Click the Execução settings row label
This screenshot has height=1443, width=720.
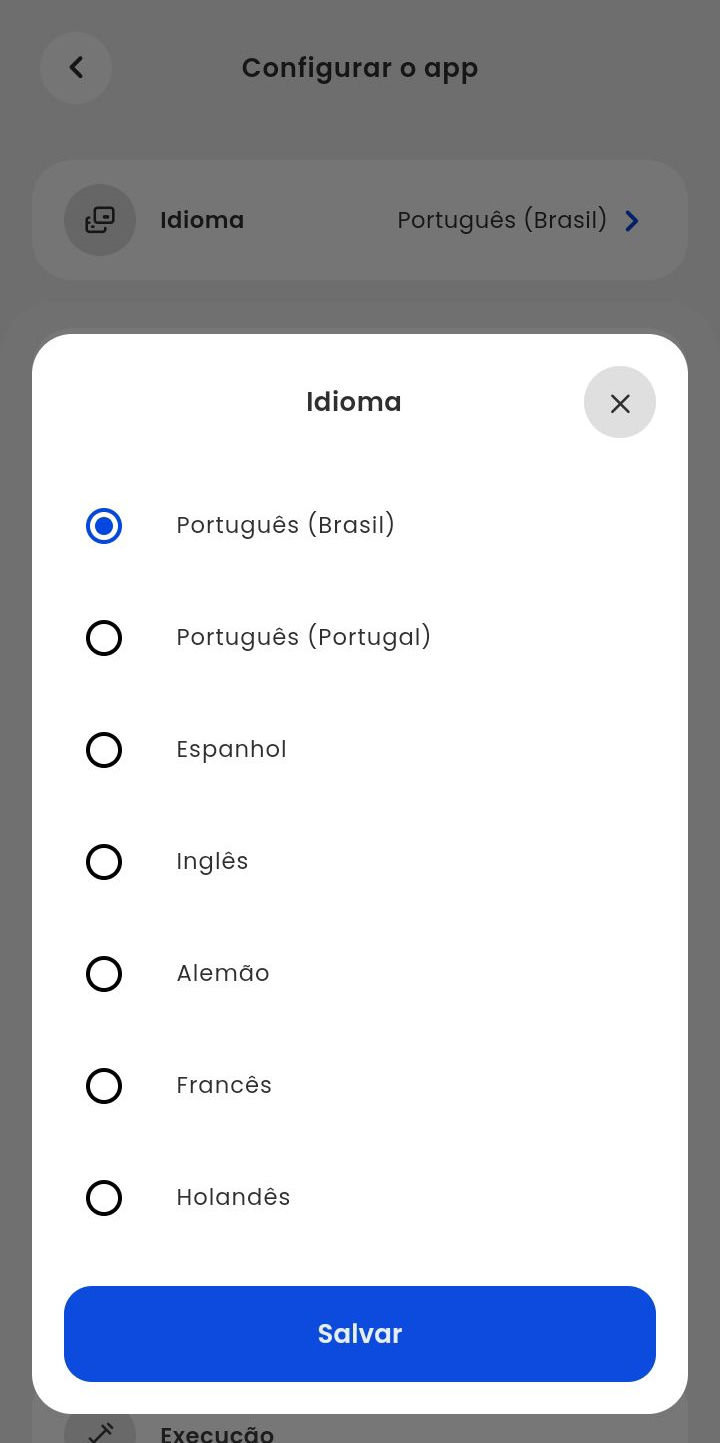[x=217, y=1433]
